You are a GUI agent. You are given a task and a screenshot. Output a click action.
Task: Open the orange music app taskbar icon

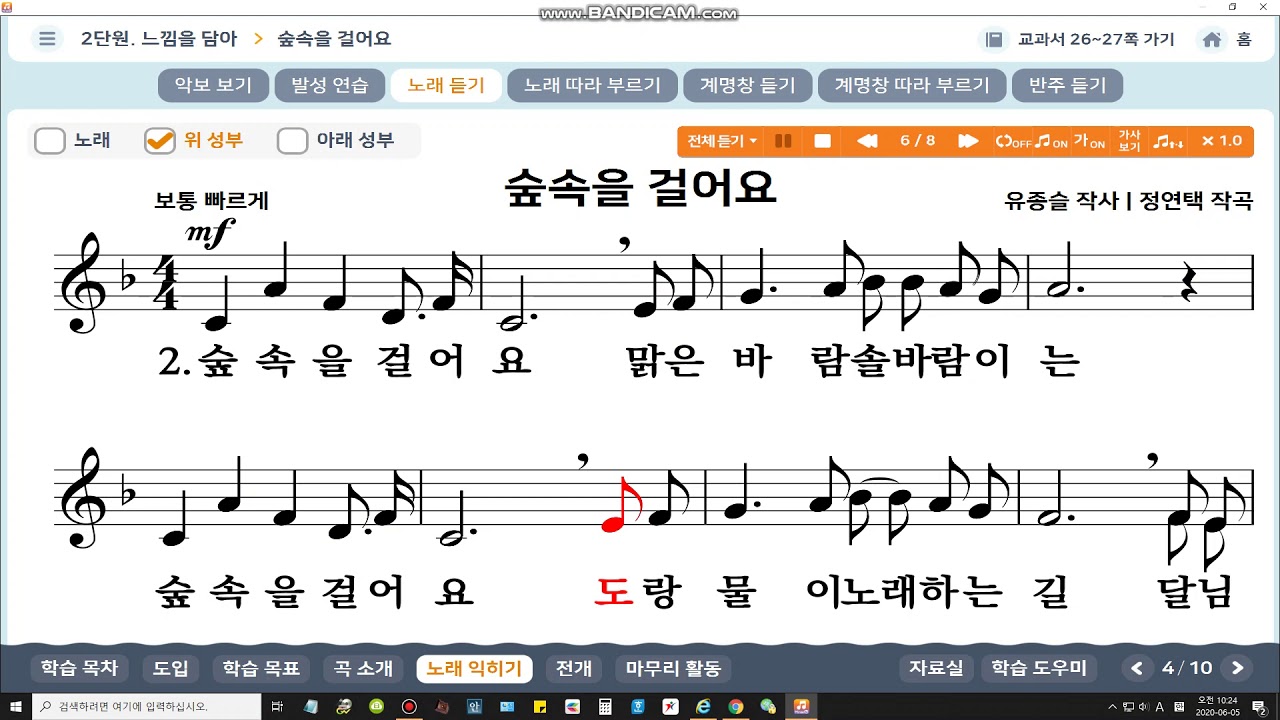(801, 706)
